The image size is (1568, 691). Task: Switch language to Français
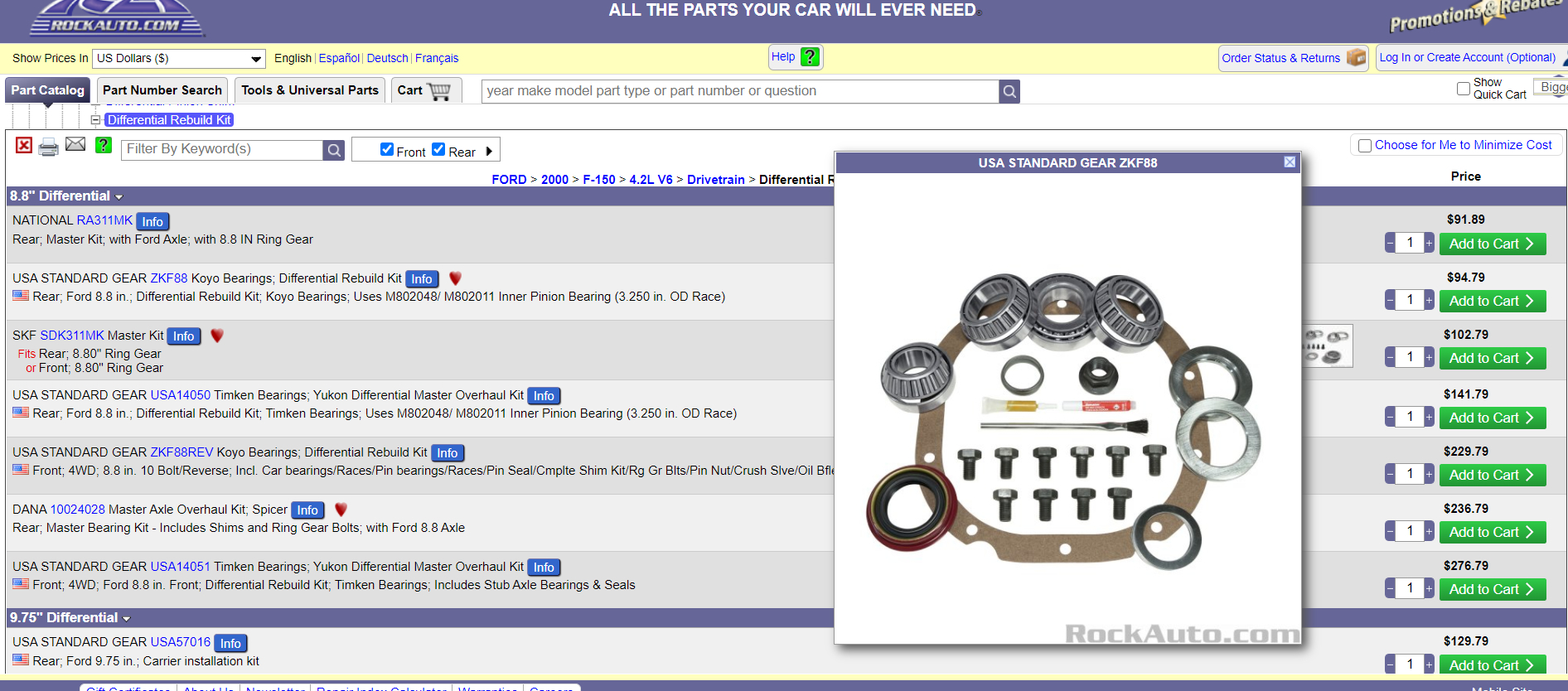pos(437,58)
